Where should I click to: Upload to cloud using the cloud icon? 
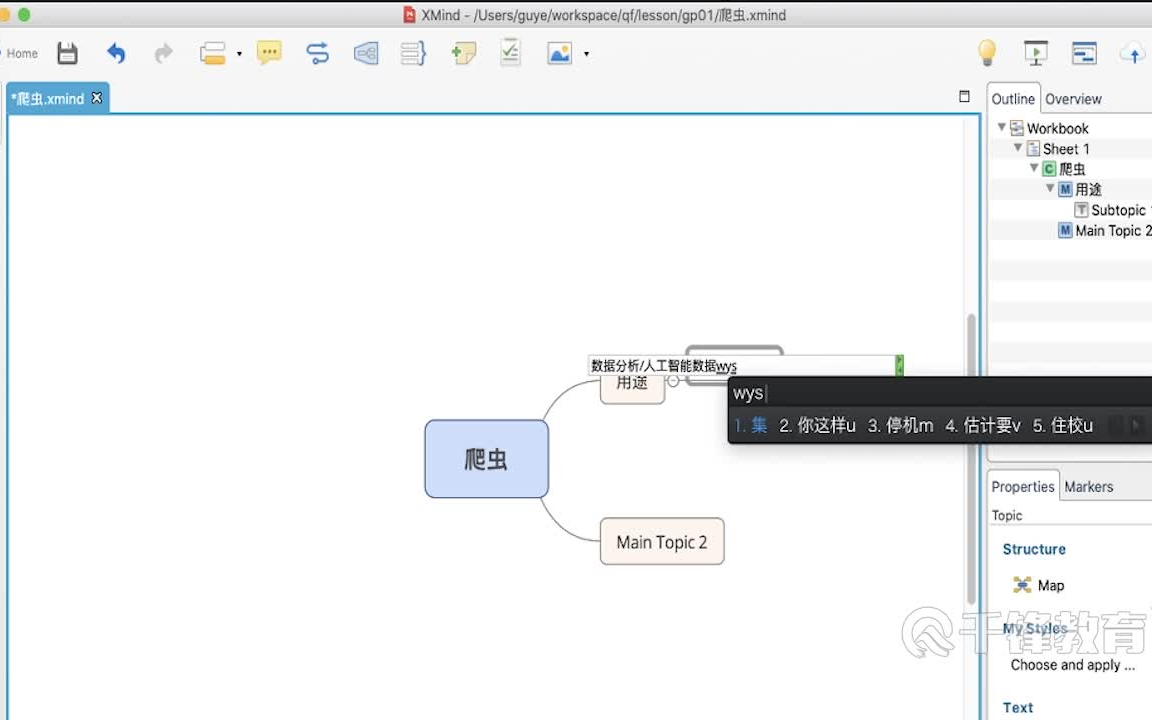[x=1131, y=52]
